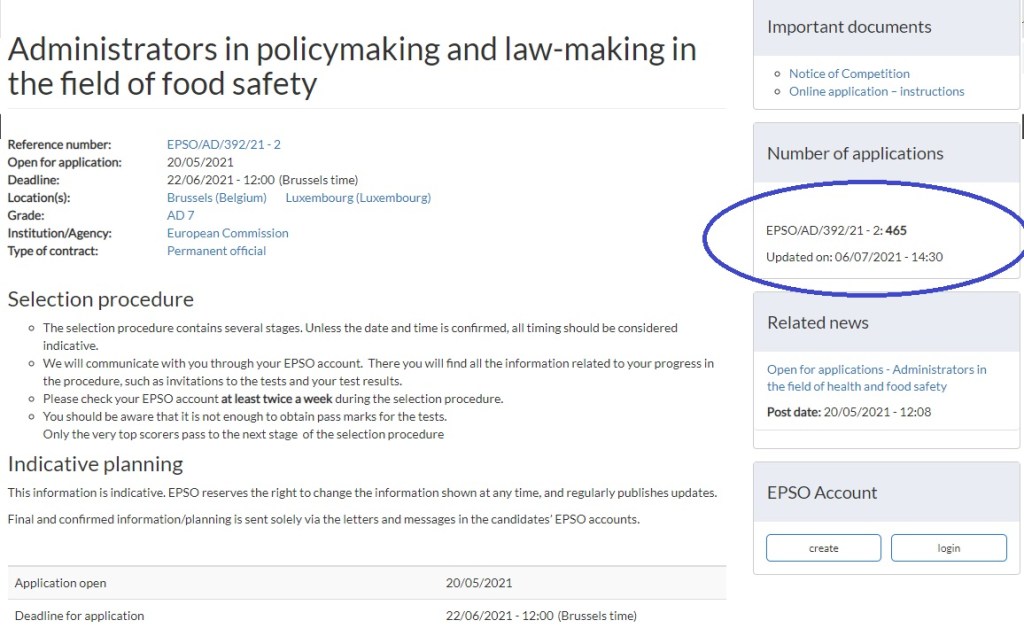This screenshot has width=1024, height=636.
Task: Open the related news article about health and food safety
Action: tap(876, 378)
